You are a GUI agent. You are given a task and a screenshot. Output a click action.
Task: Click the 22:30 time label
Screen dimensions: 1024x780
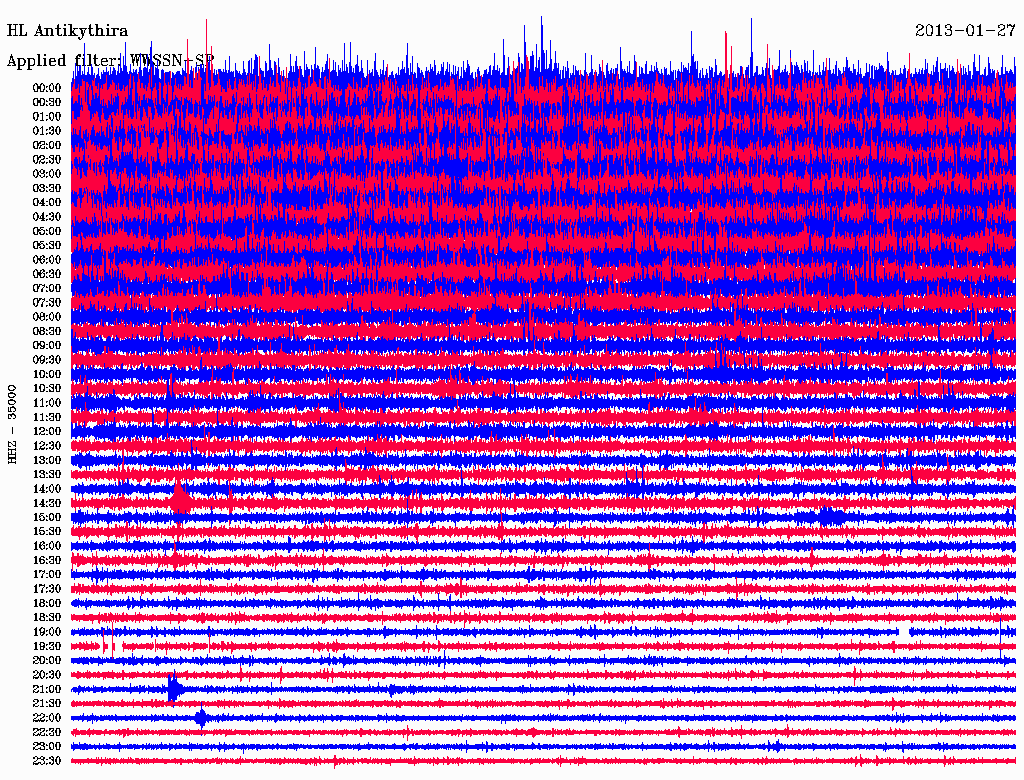pyautogui.click(x=47, y=732)
